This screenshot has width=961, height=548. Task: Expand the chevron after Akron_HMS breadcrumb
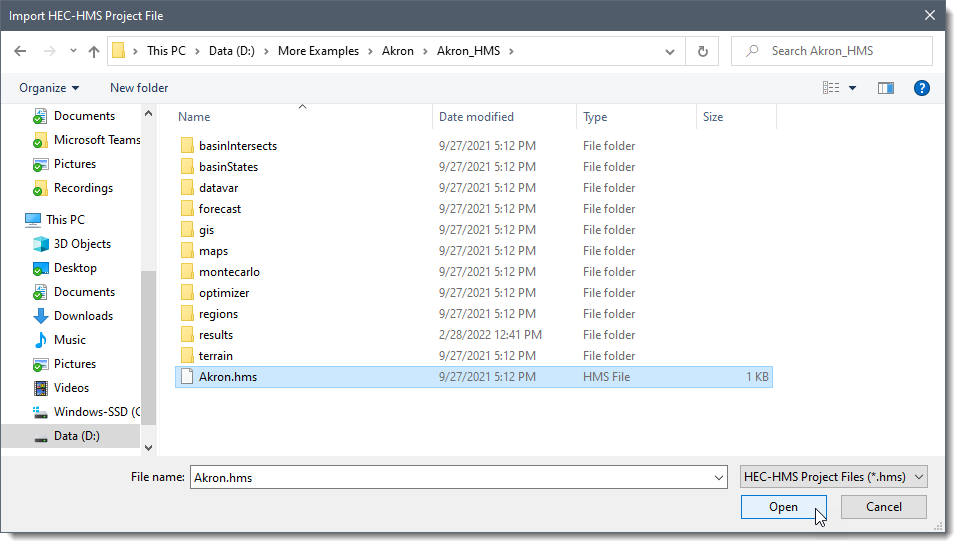tap(511, 51)
